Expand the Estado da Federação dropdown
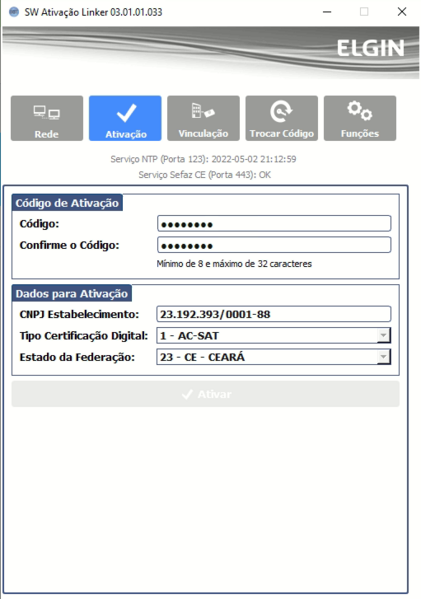Screen dimensions: 421x599 click(383, 357)
